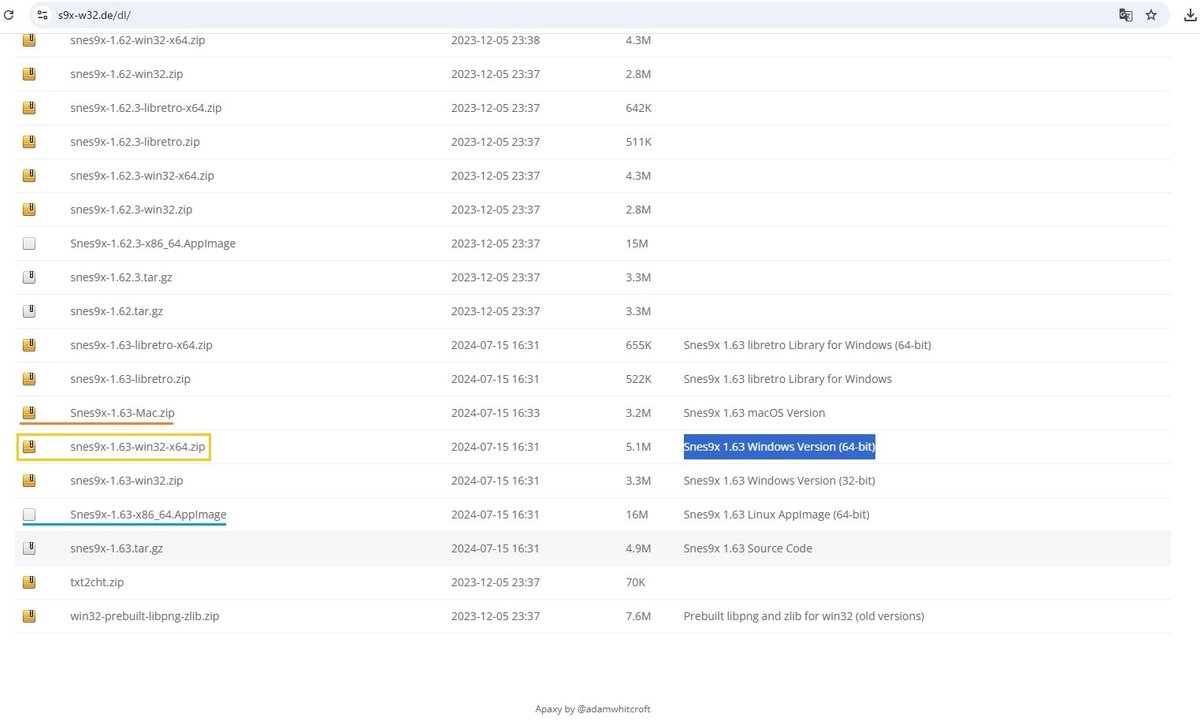Viewport: 1200px width, 721px height.
Task: Click archive icon for snes9x-1.63.tar.gz
Action: coord(29,548)
